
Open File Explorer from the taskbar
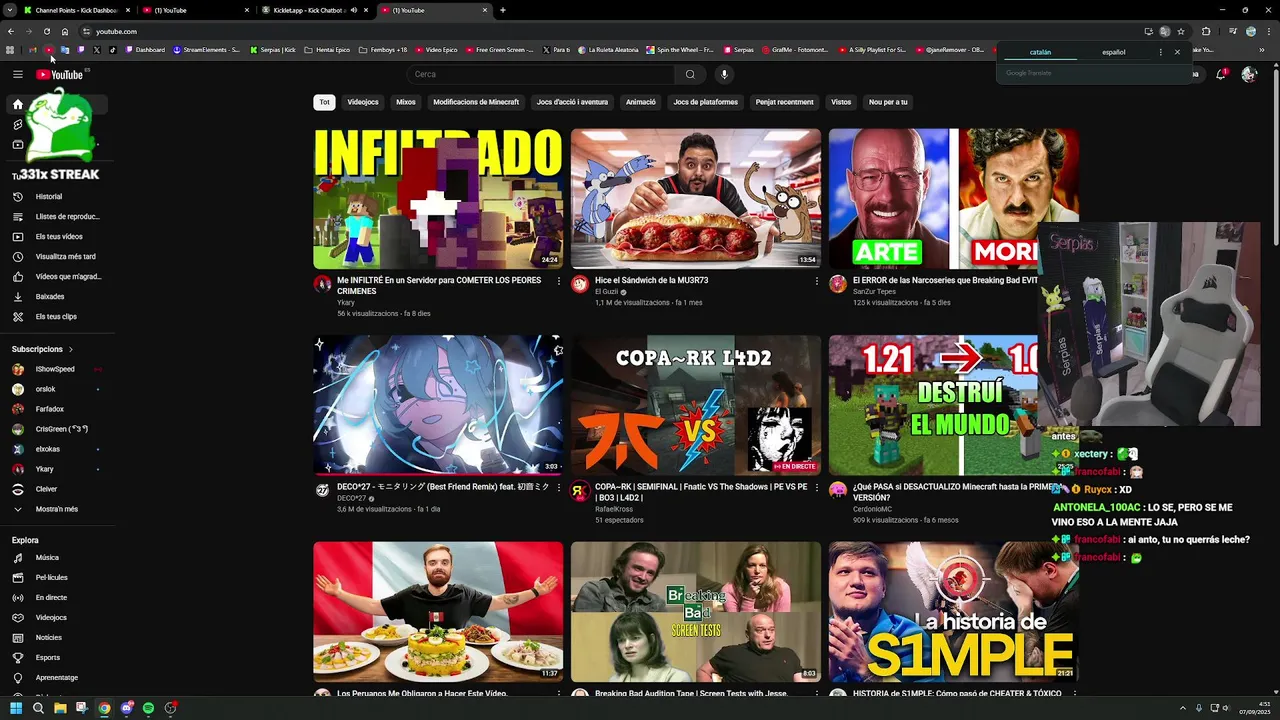(x=60, y=708)
